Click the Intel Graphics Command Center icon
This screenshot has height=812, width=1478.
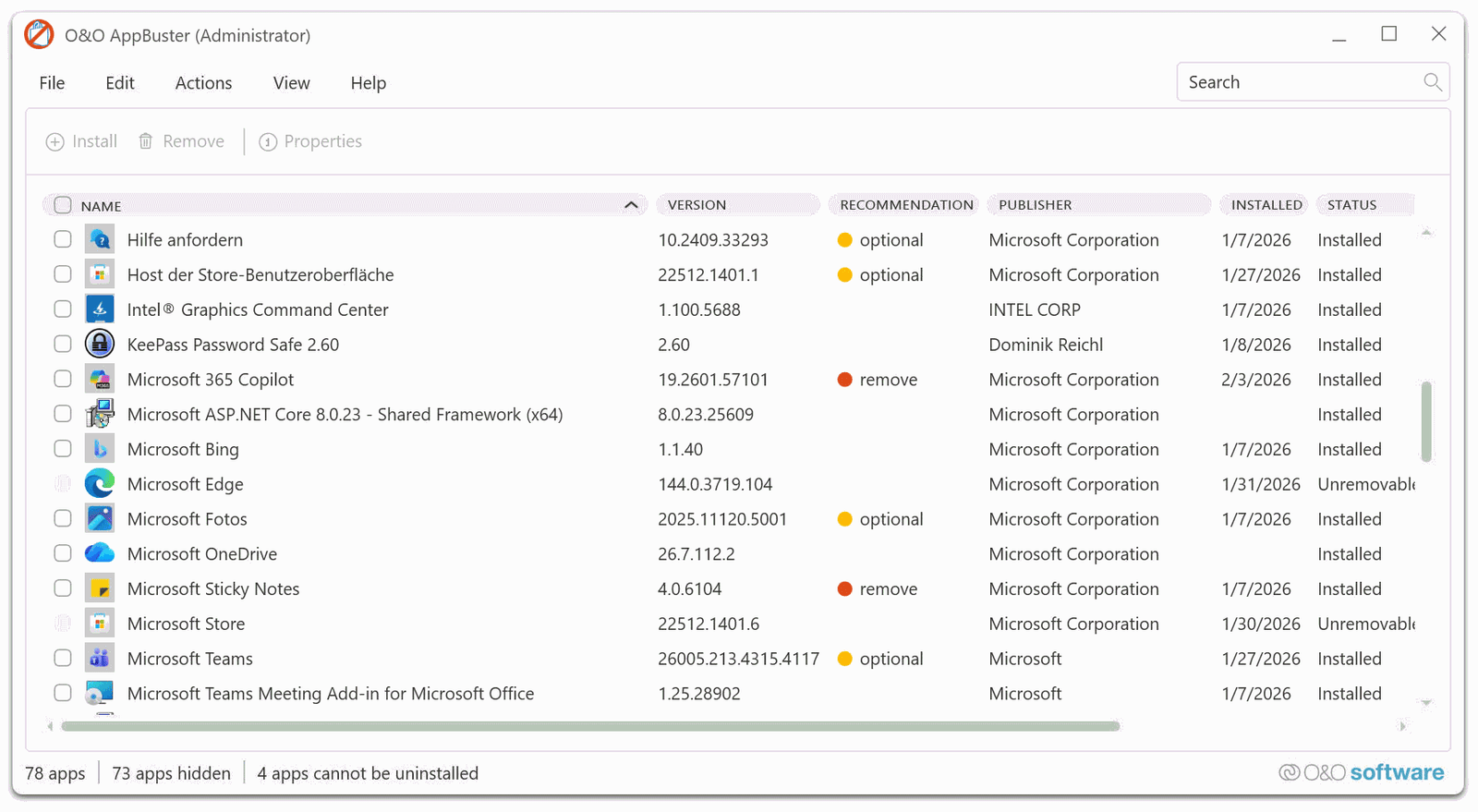point(100,309)
